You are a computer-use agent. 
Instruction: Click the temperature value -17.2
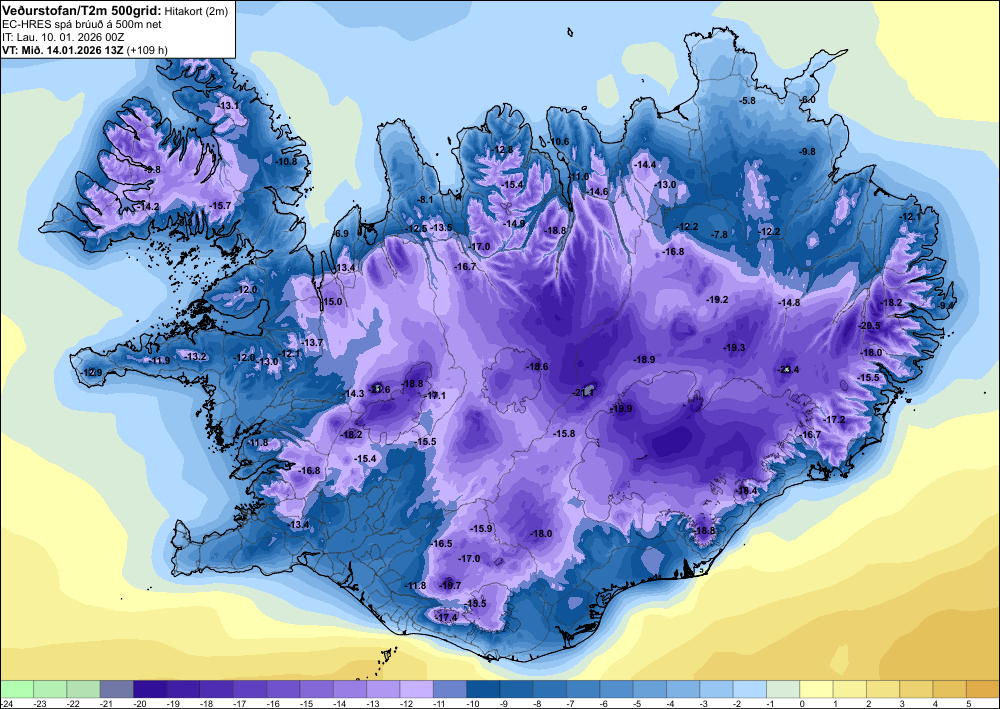click(x=834, y=420)
